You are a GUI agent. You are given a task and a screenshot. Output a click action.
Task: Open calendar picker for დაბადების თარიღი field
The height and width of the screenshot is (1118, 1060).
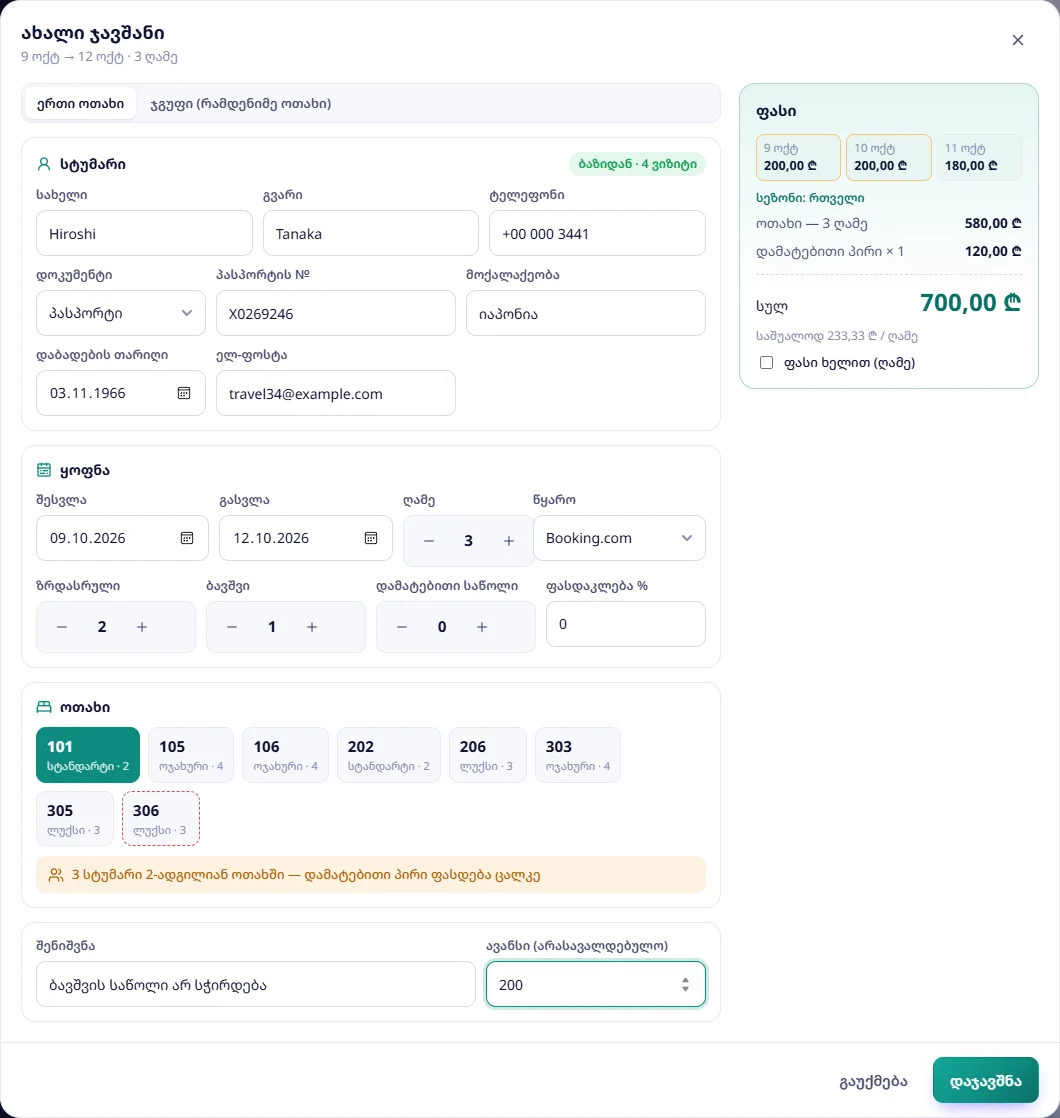[x=184, y=393]
